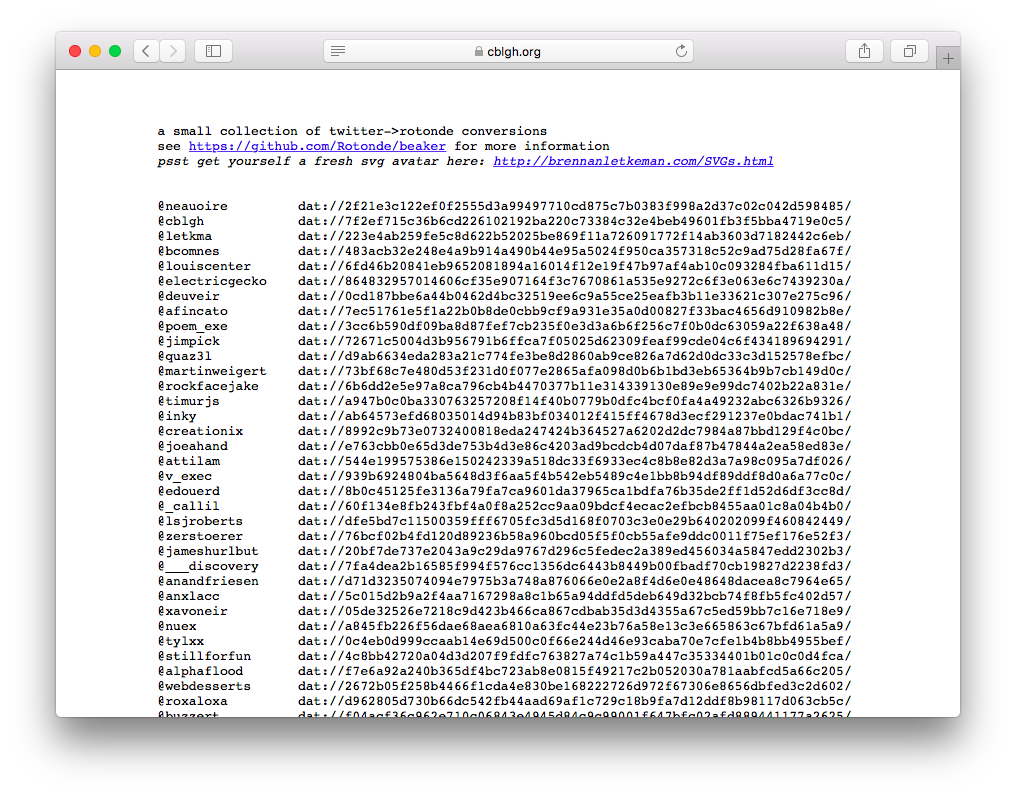Click the @deuveir handle
The image size is (1016, 797).
[189, 296]
